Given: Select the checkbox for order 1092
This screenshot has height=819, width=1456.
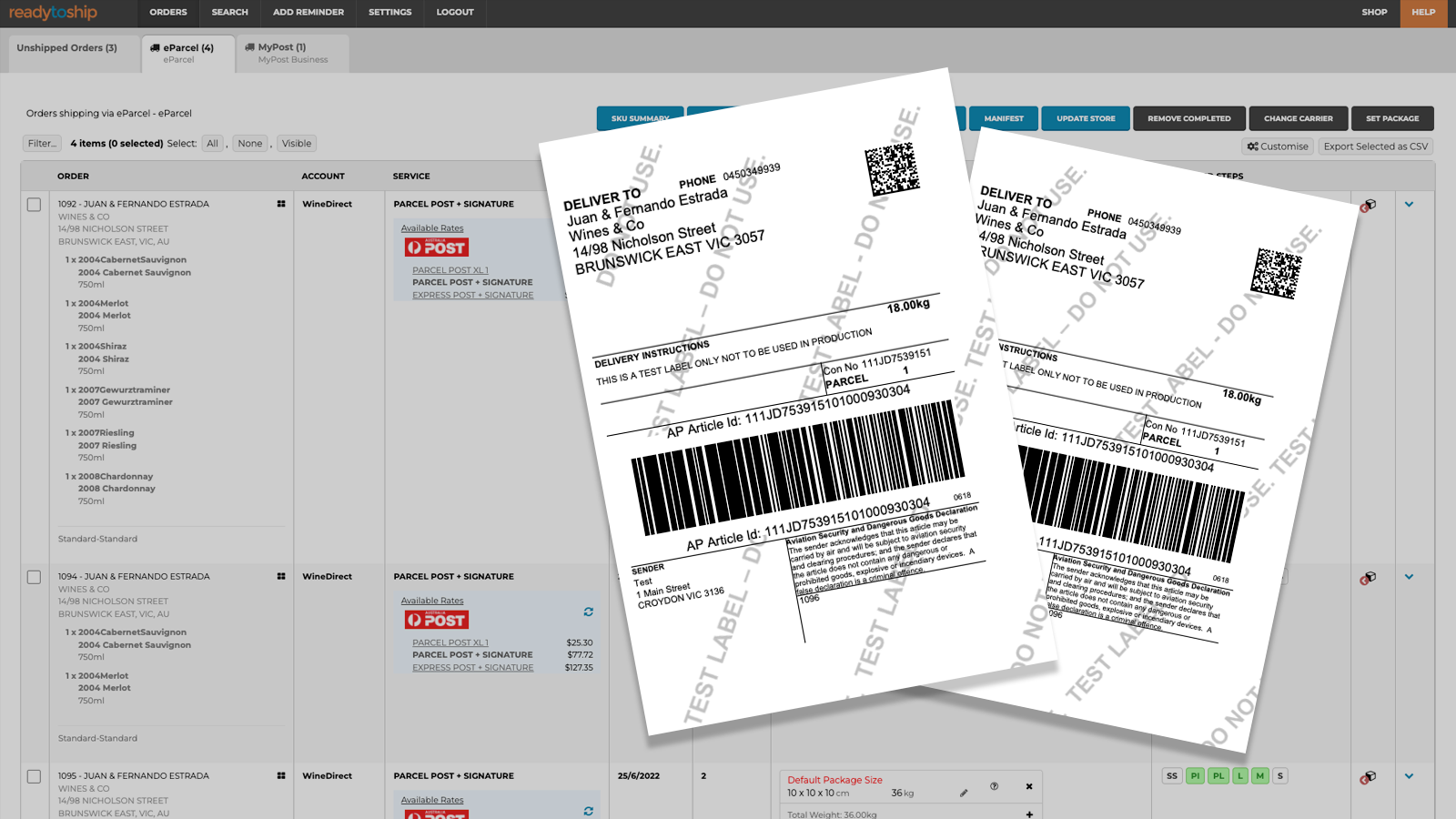Looking at the screenshot, I should click(34, 205).
